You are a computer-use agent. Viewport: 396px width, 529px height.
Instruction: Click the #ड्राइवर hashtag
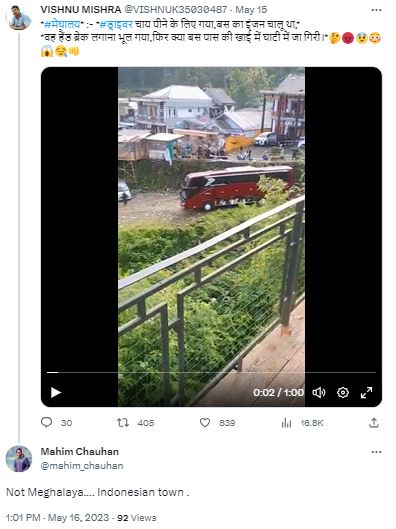[116, 24]
